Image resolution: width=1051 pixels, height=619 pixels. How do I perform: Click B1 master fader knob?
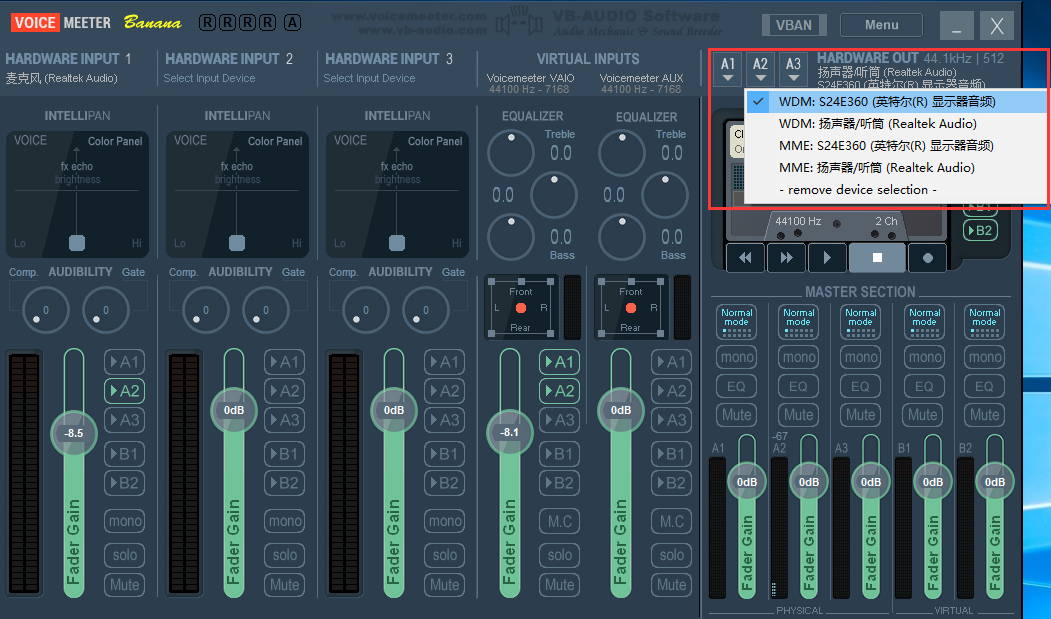click(932, 482)
